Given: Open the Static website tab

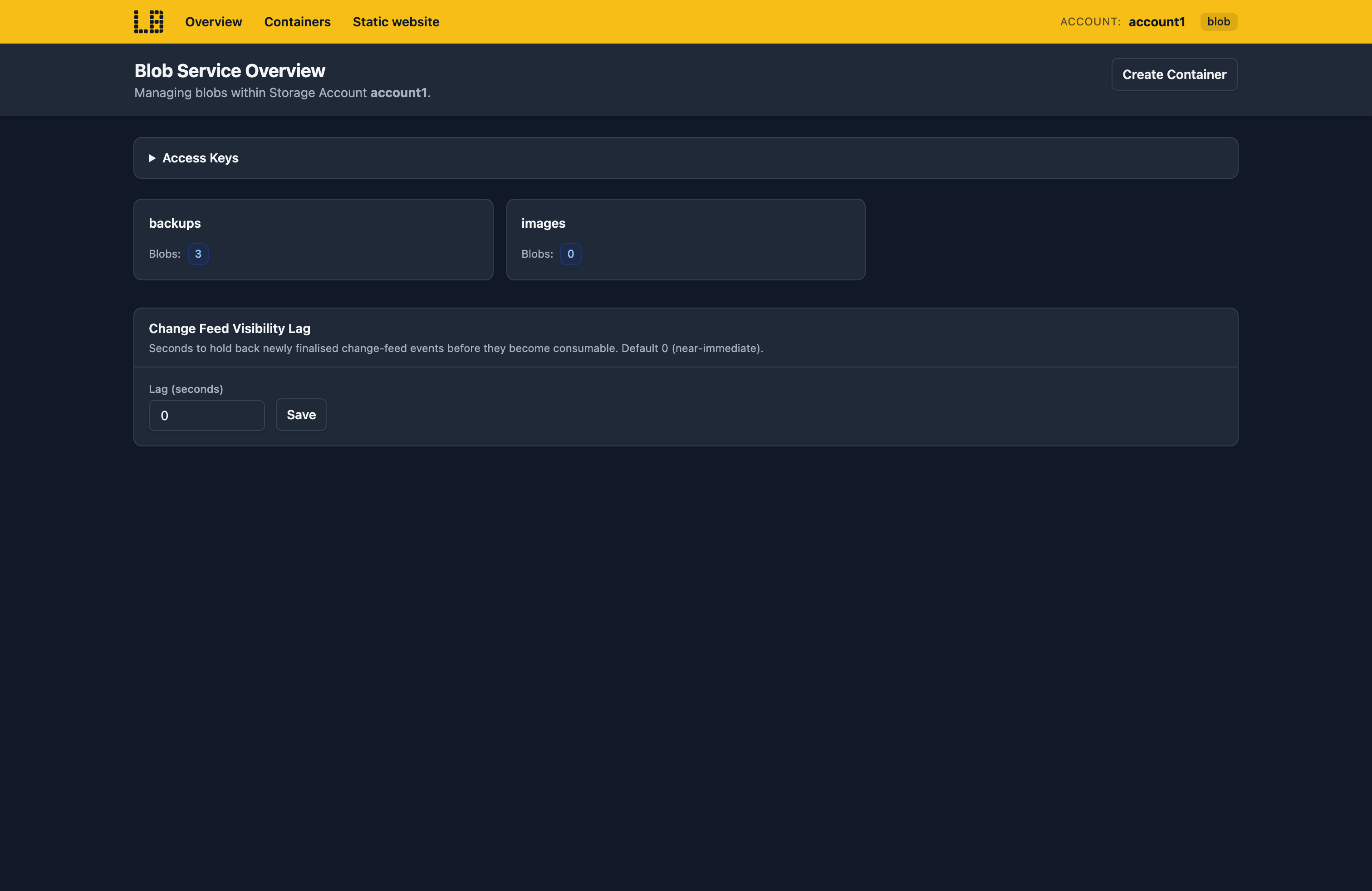Looking at the screenshot, I should point(396,22).
